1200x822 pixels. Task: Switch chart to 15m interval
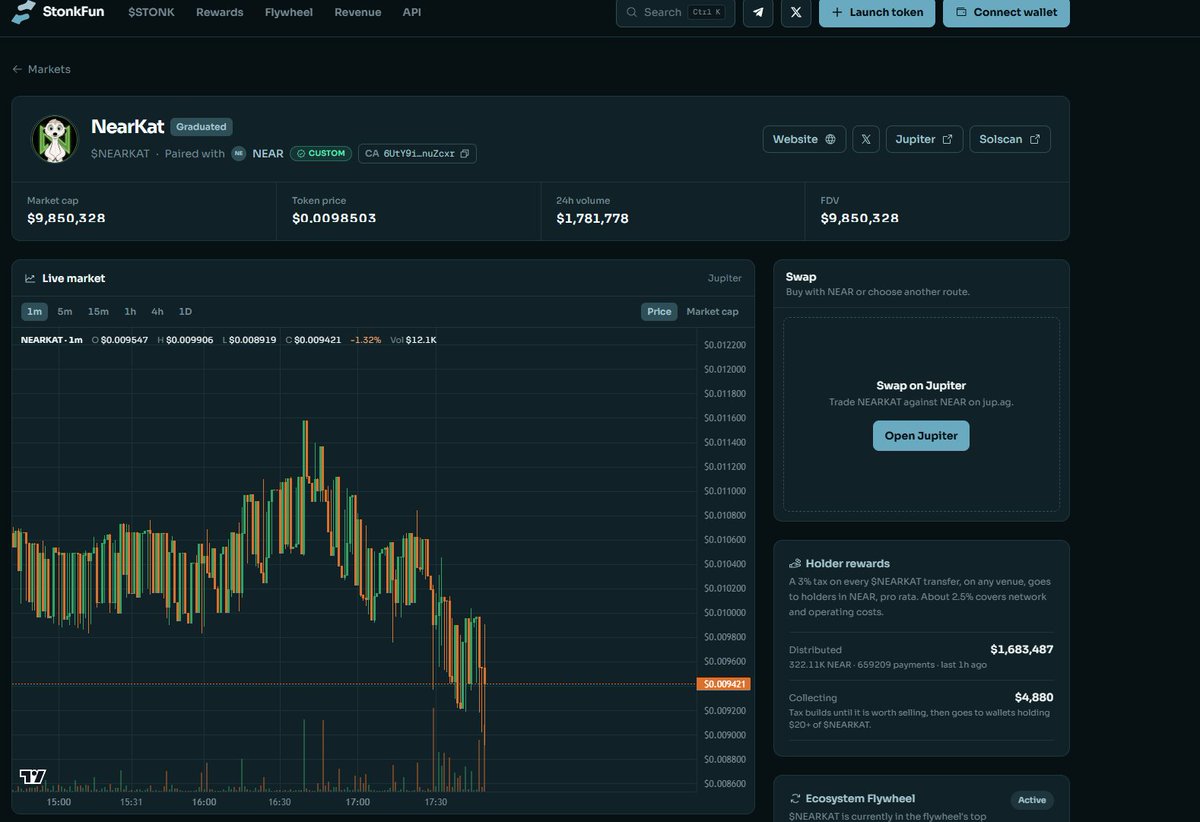click(98, 312)
